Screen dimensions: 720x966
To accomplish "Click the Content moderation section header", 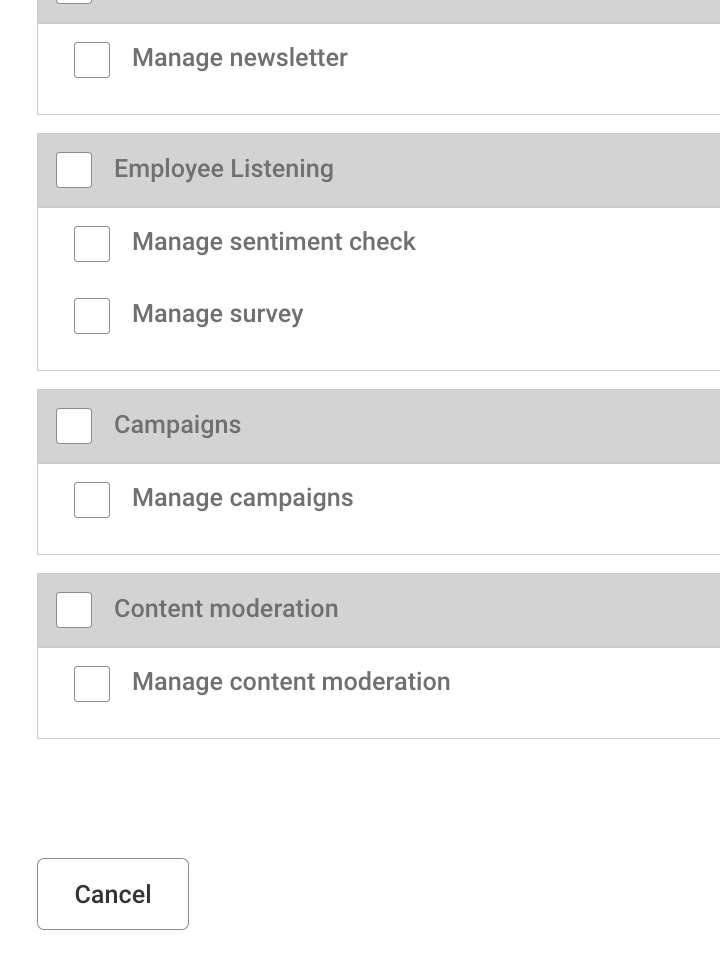I will pyautogui.click(x=225, y=609).
